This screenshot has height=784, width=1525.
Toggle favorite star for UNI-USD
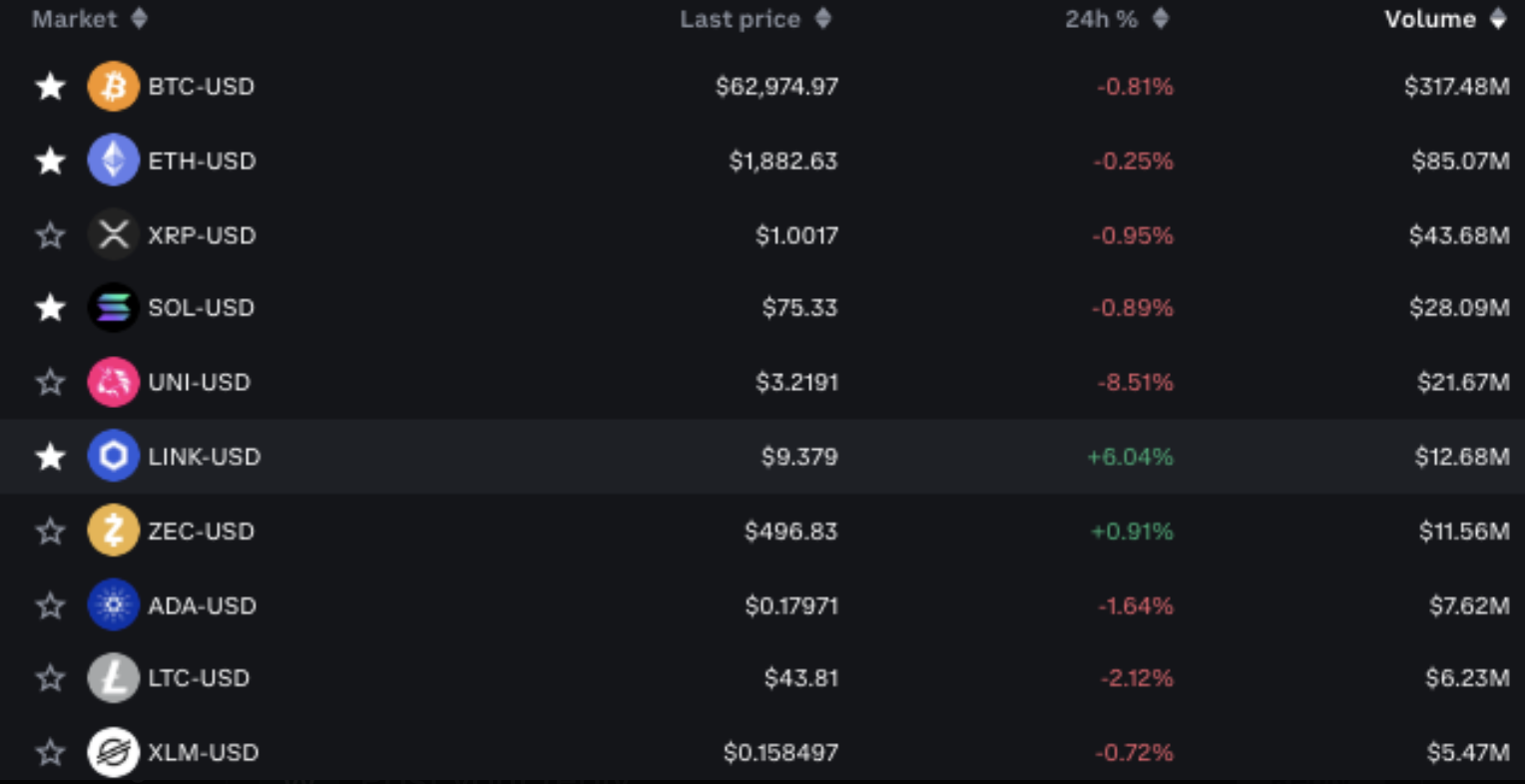pyautogui.click(x=50, y=382)
